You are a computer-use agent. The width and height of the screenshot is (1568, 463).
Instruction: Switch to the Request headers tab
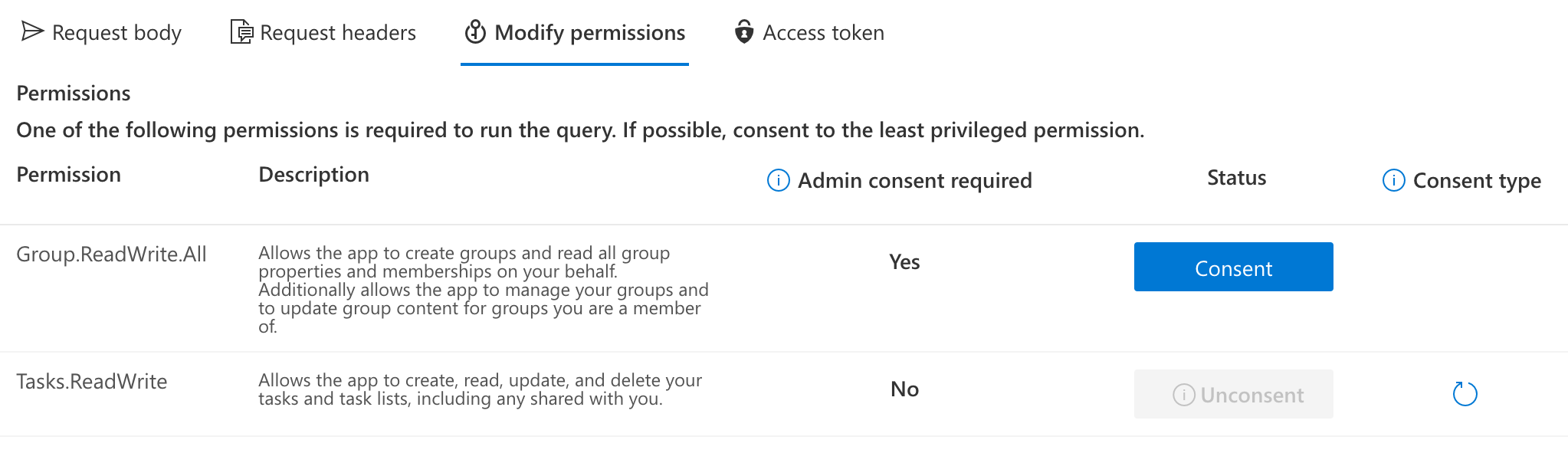[x=338, y=33]
